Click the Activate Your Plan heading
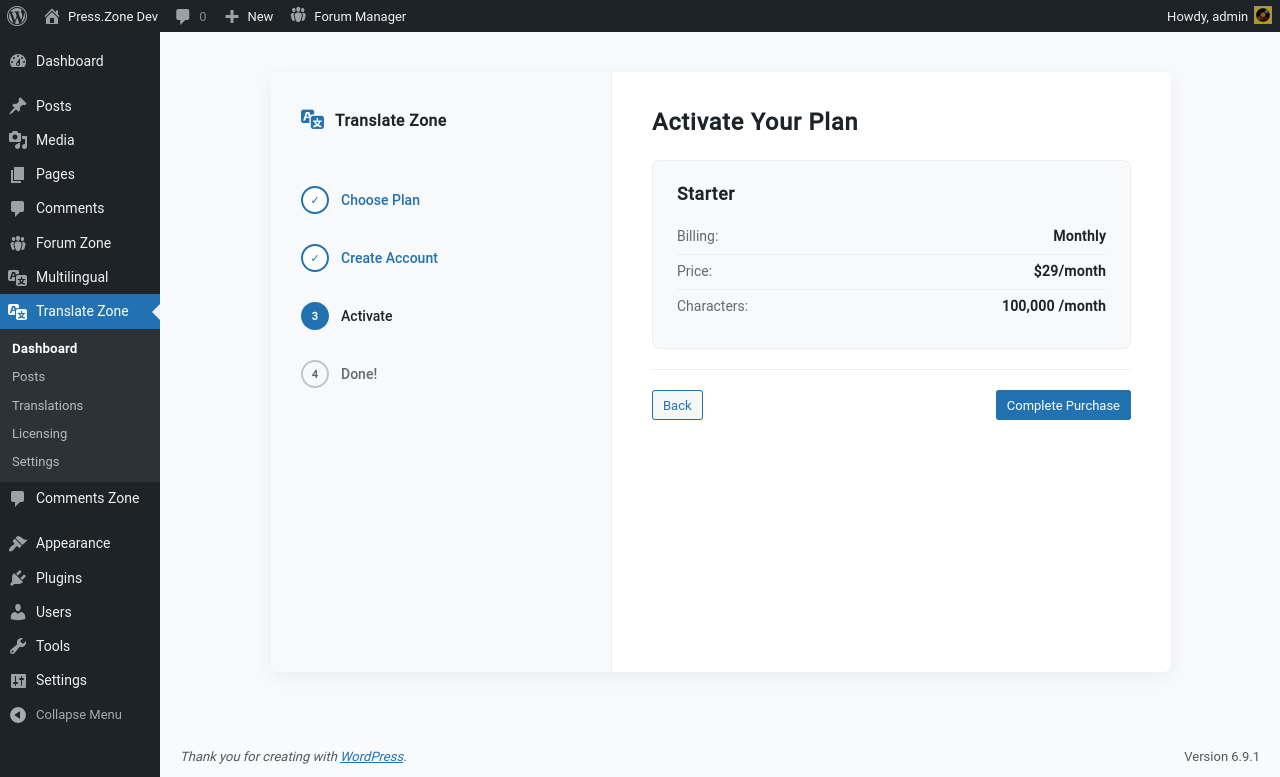This screenshot has width=1280, height=777. click(x=755, y=121)
